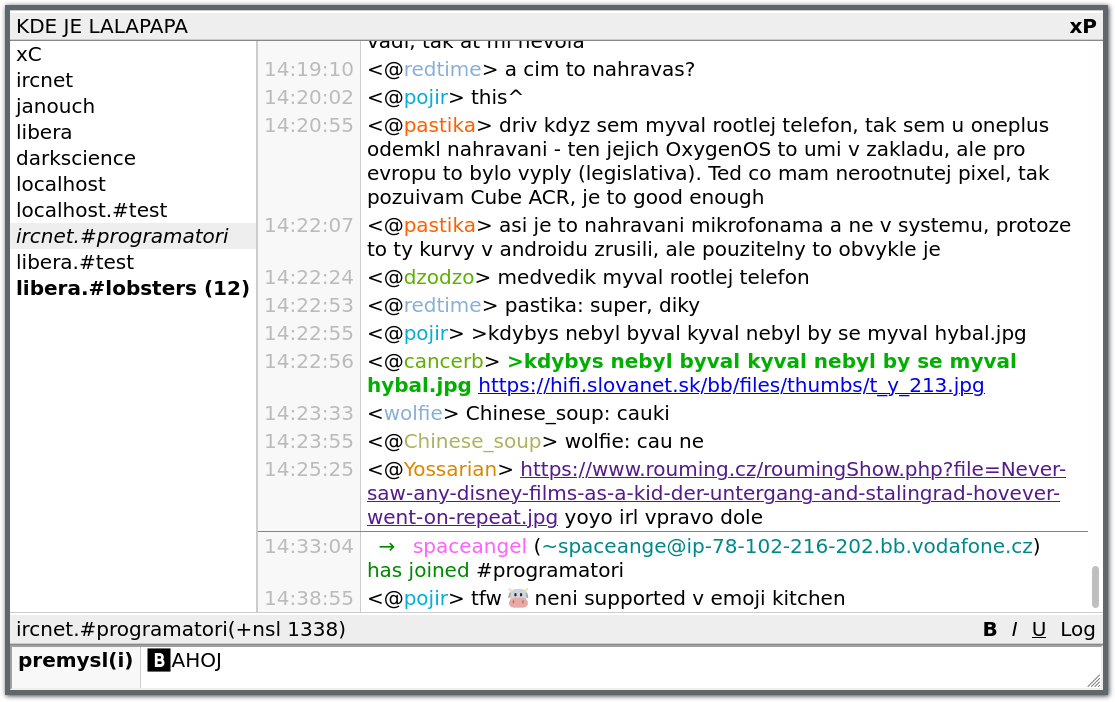Open localhost.#test channel
1115x702 pixels.
pos(91,211)
